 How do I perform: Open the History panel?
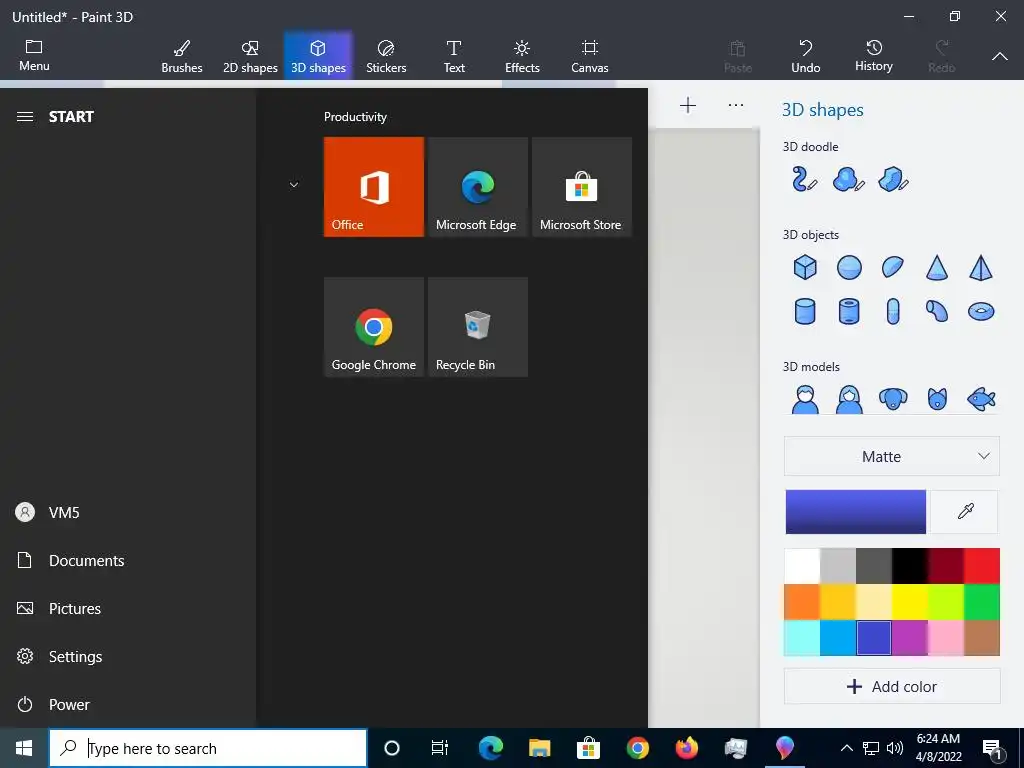(873, 56)
